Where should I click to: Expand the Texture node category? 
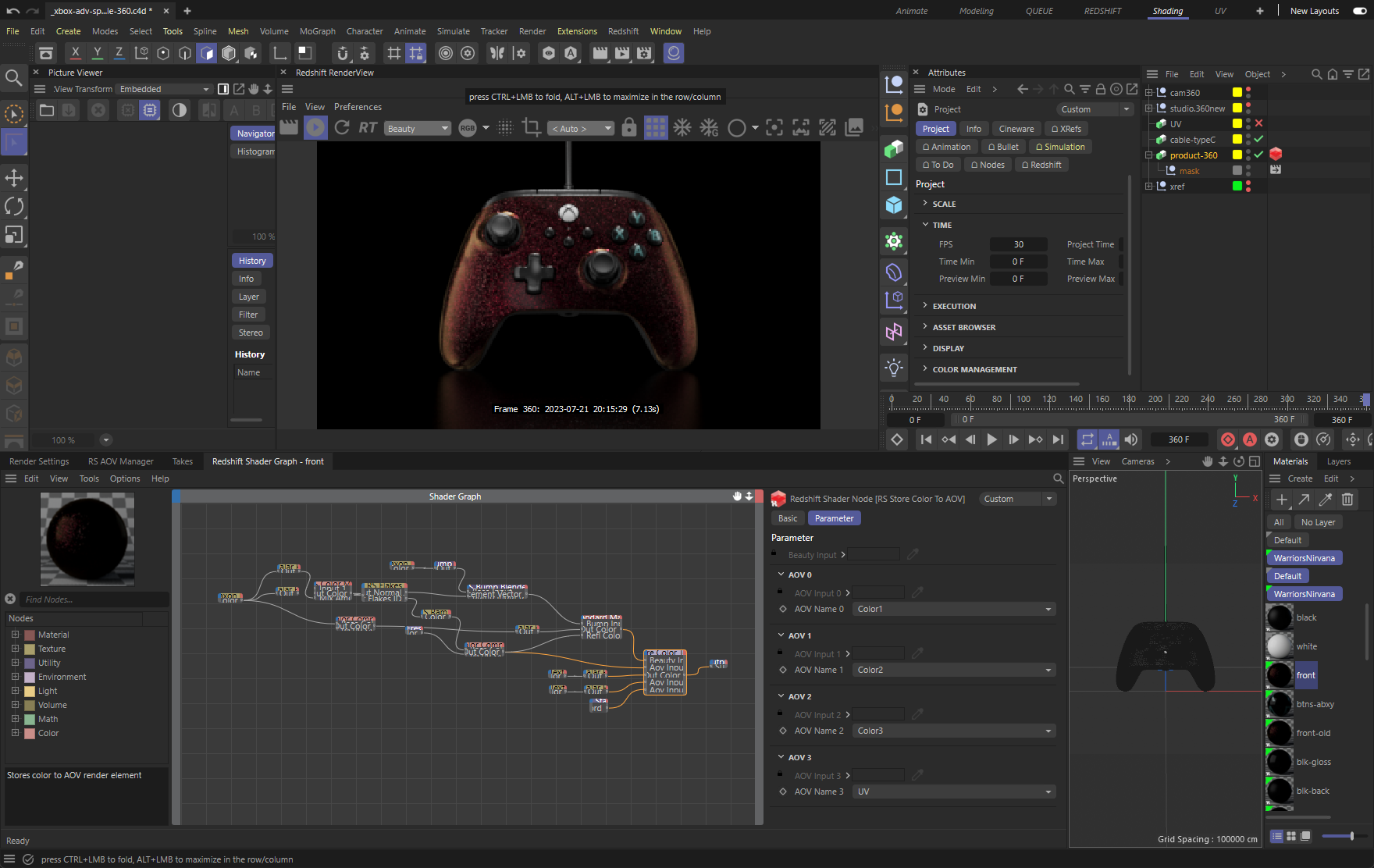[x=15, y=649]
